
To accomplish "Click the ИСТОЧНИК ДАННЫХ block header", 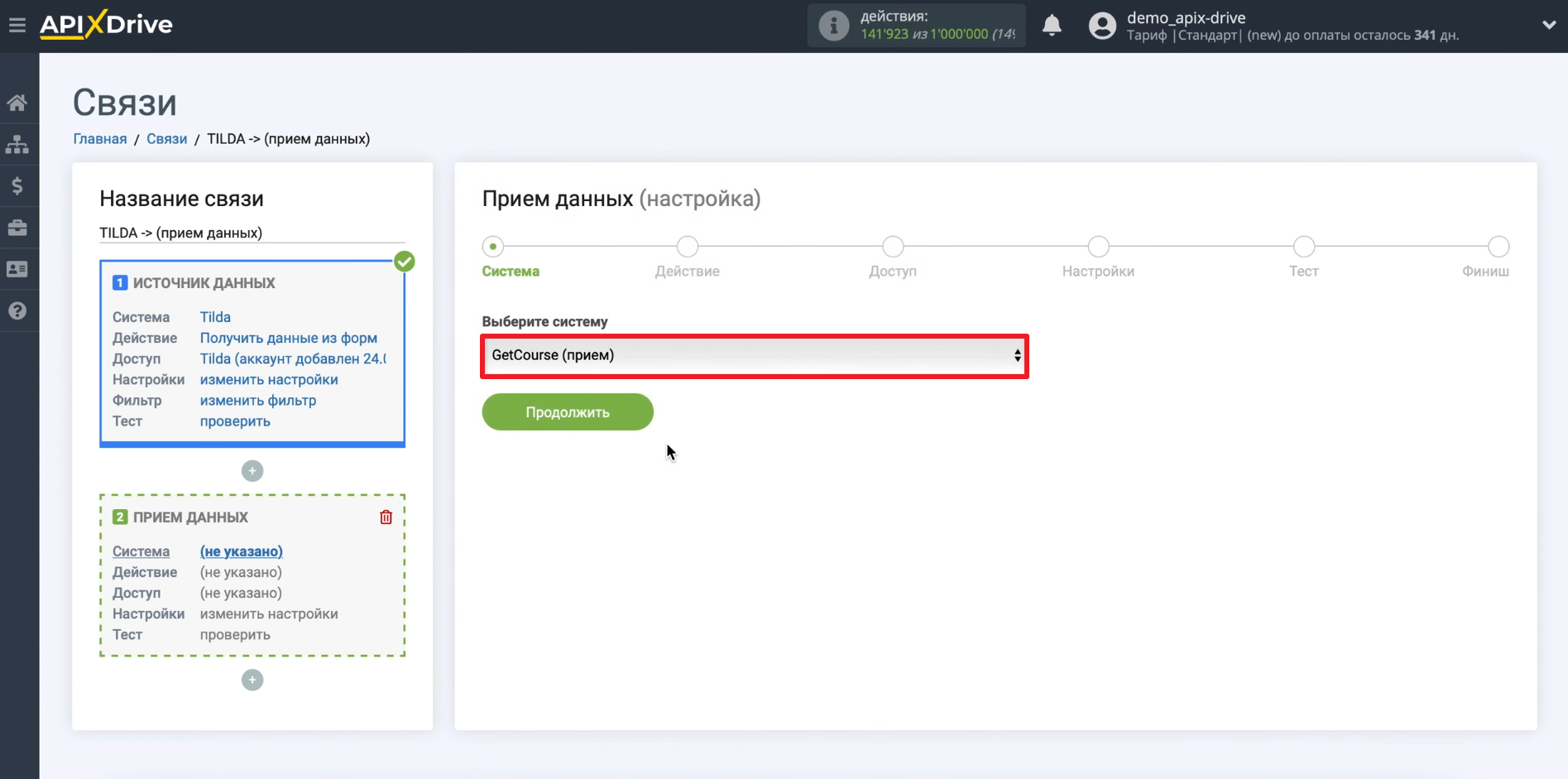I will pyautogui.click(x=204, y=283).
